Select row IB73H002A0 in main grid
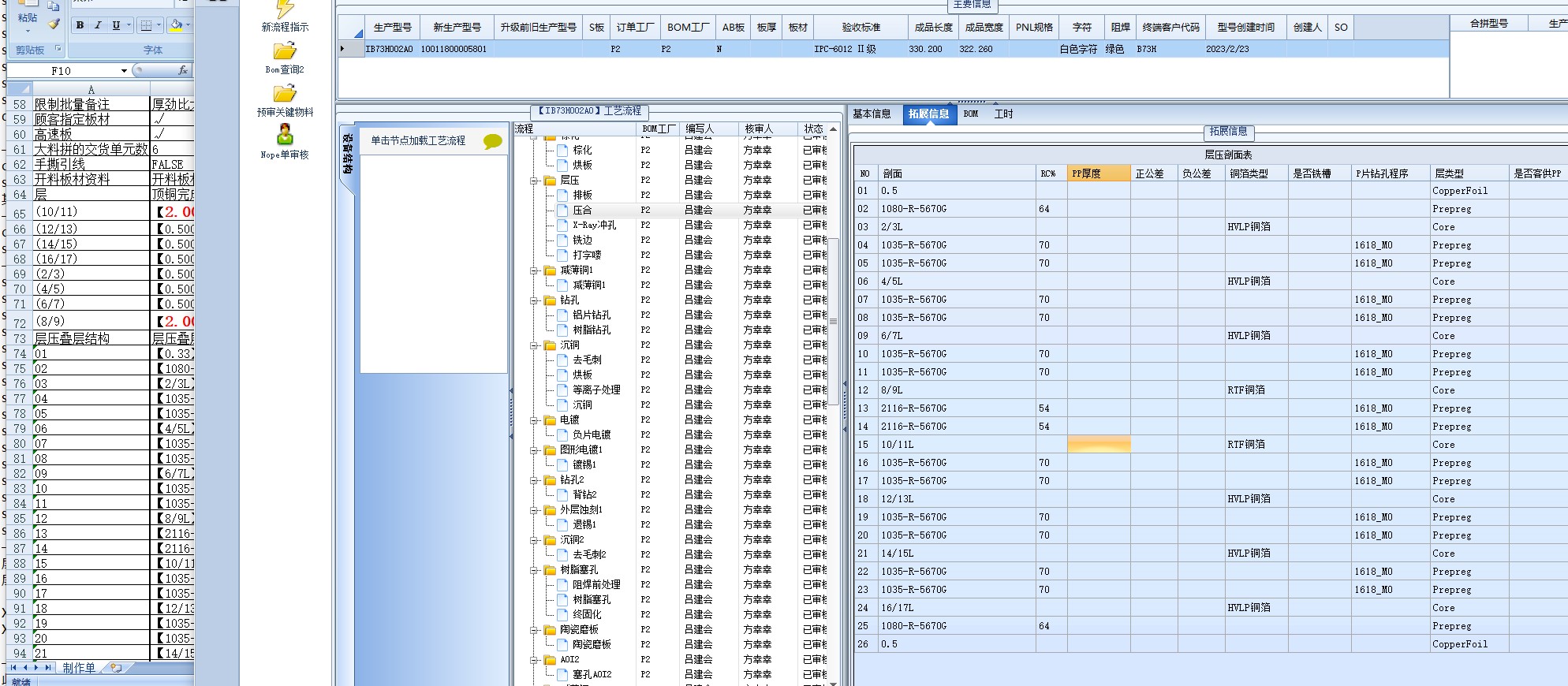Image resolution: width=1568 pixels, height=686 pixels. pos(893,49)
